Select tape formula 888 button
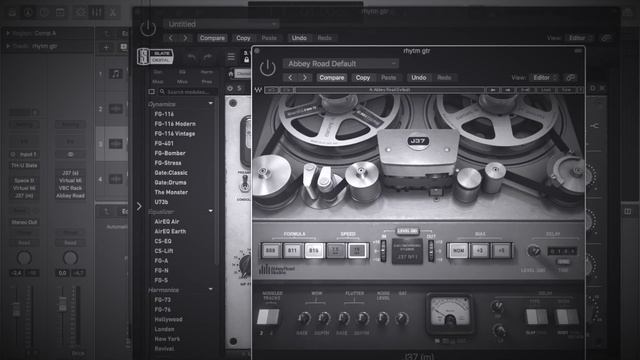The width and height of the screenshot is (640, 360). (x=271, y=251)
